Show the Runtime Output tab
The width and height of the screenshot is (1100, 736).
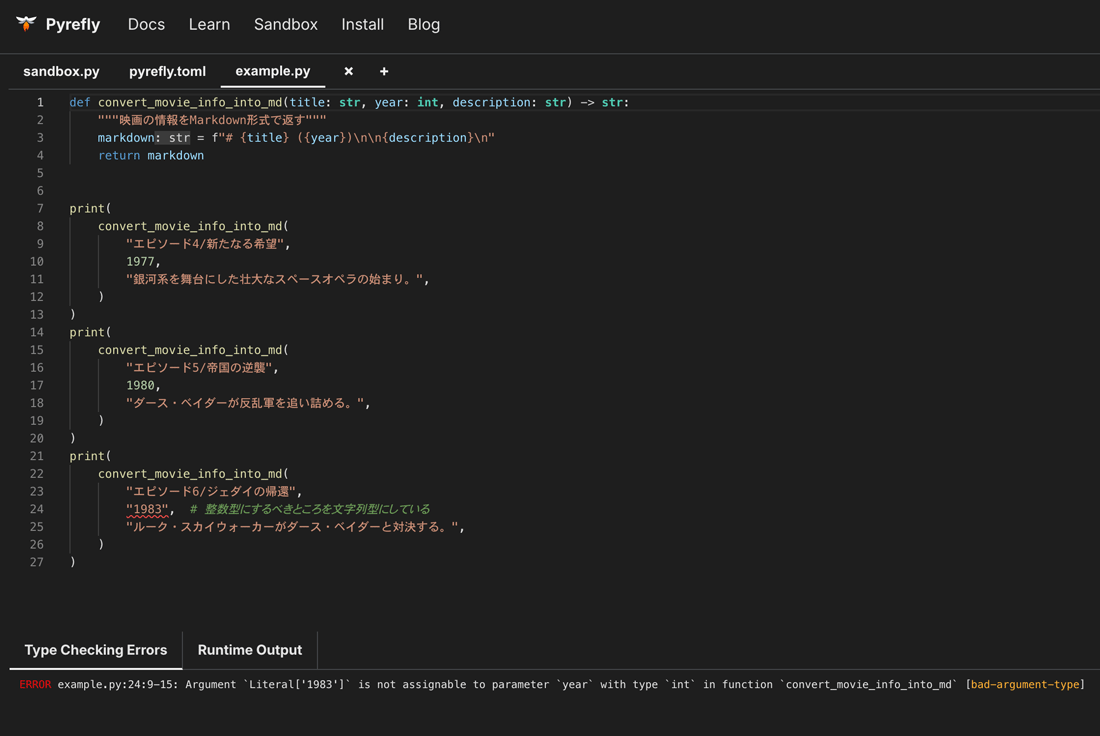[249, 650]
